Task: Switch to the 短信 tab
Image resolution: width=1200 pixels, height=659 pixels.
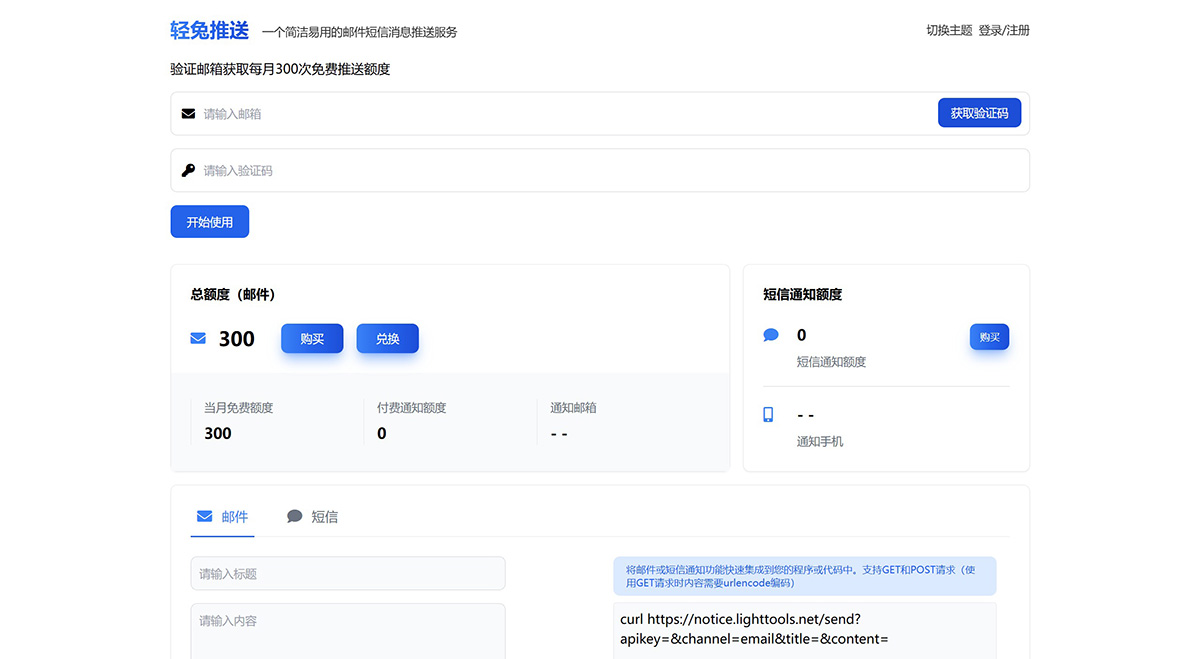Action: point(322,516)
